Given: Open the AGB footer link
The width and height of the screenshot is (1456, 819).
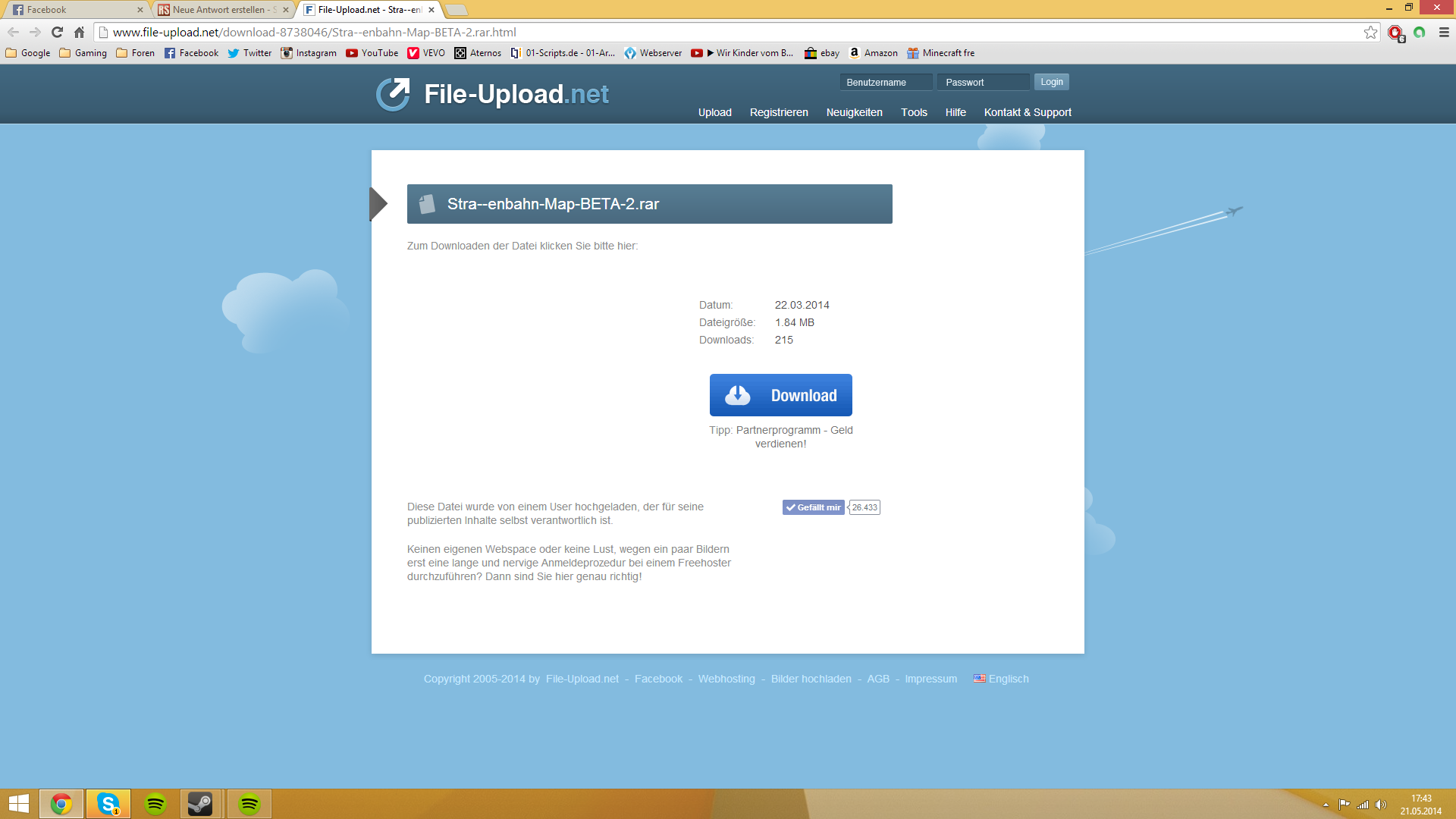Looking at the screenshot, I should point(878,679).
